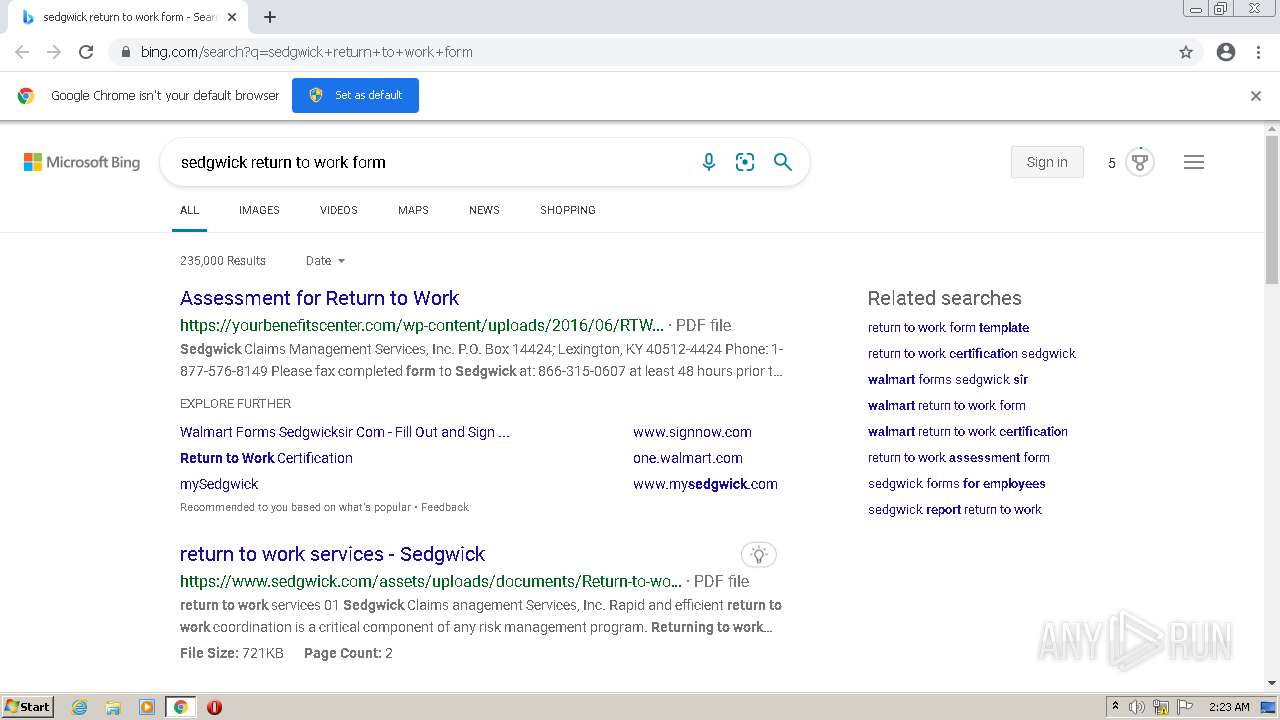Switch to the SHOPPING tab

coord(568,210)
